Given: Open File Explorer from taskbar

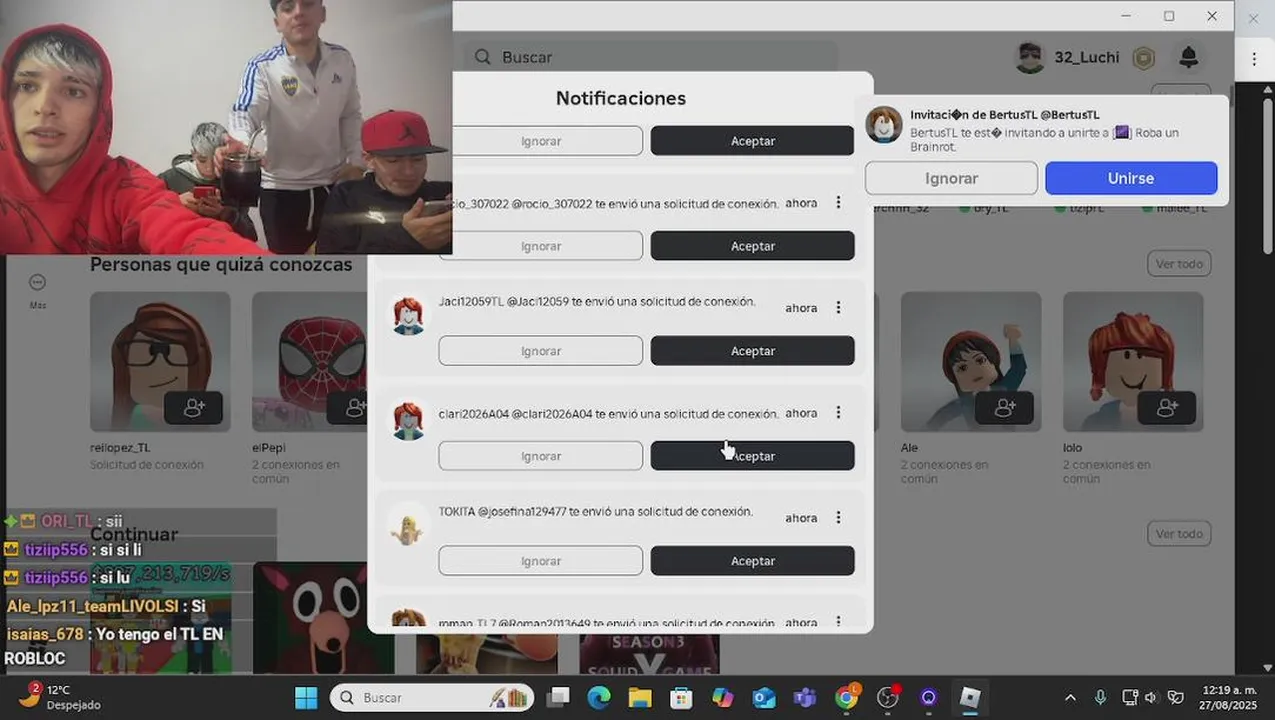Looking at the screenshot, I should pos(640,697).
